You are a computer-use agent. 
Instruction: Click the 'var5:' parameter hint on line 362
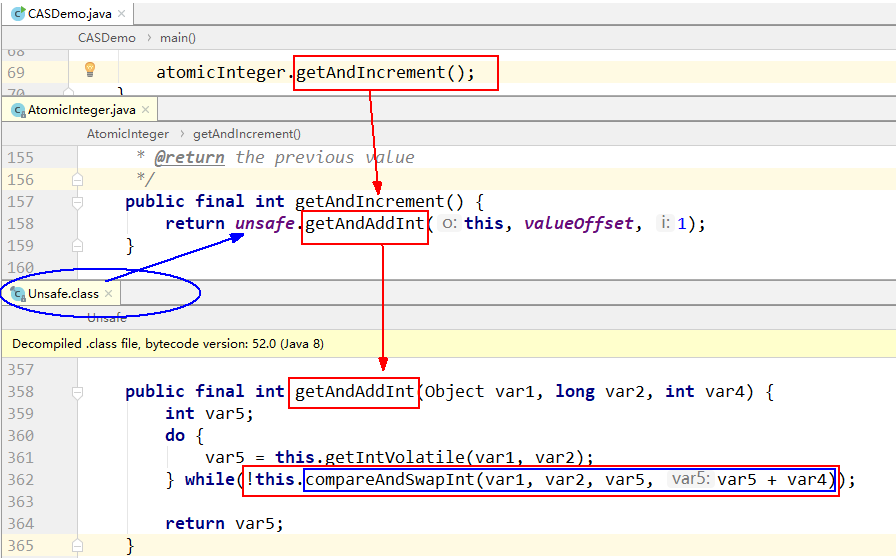(690, 479)
